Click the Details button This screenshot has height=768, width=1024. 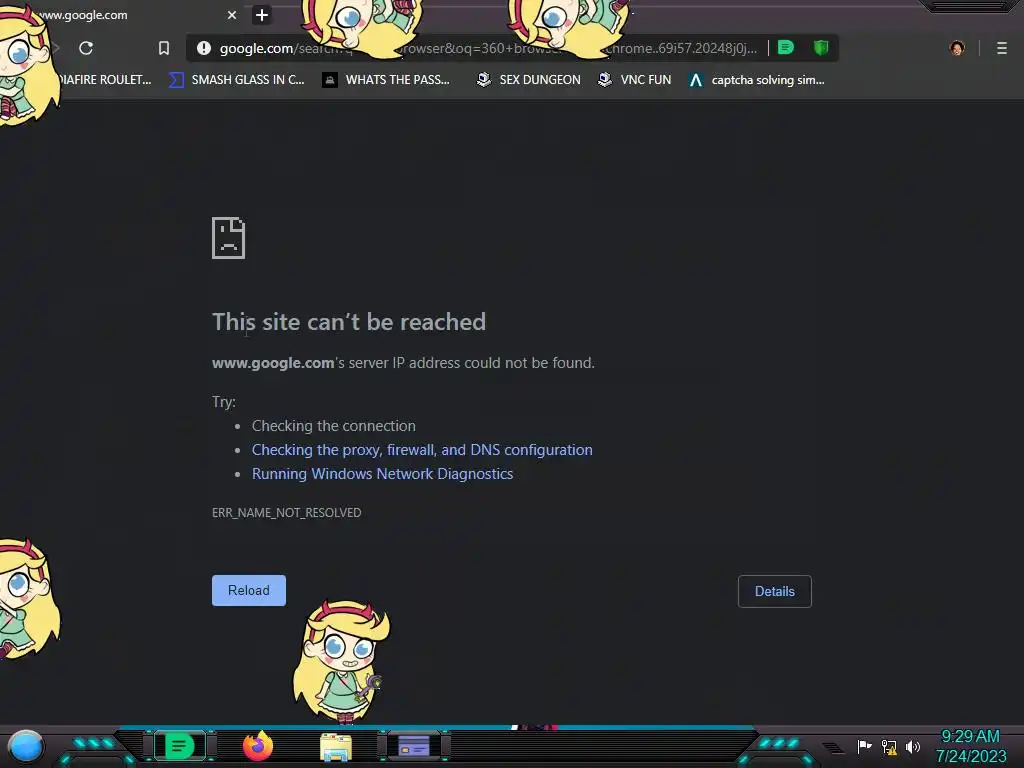pyautogui.click(x=775, y=591)
